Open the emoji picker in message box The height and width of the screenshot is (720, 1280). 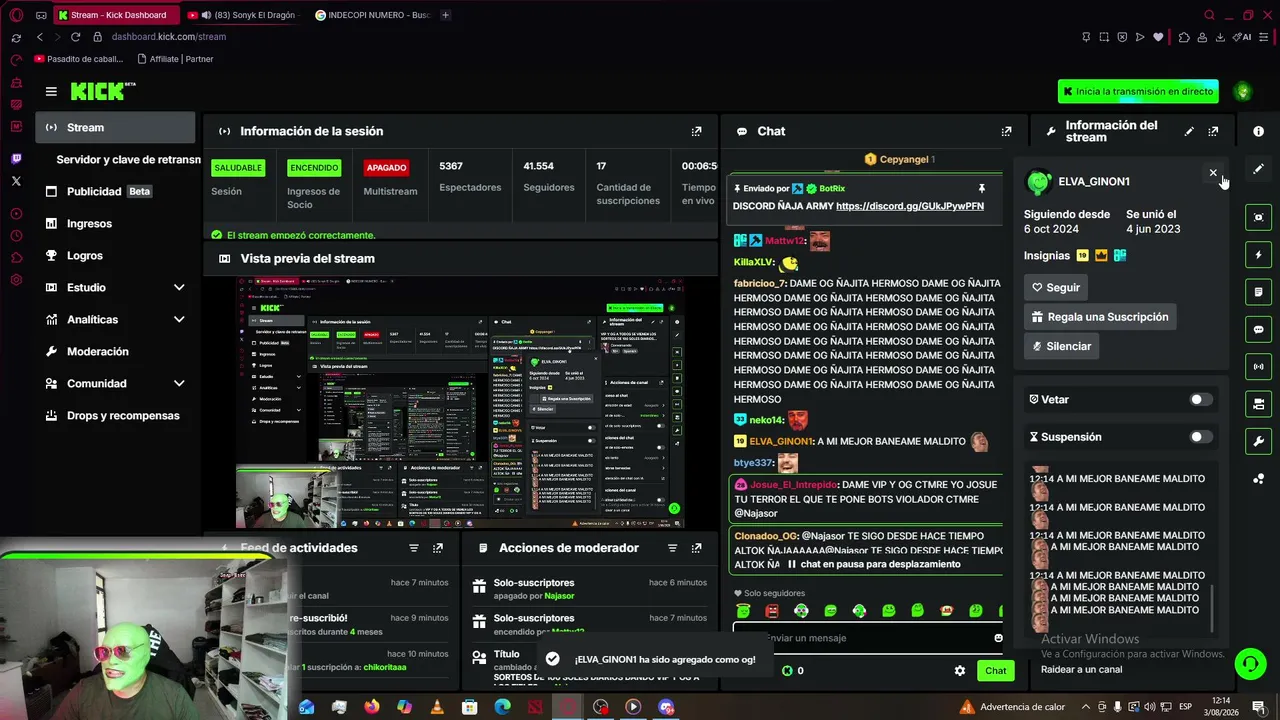[998, 638]
